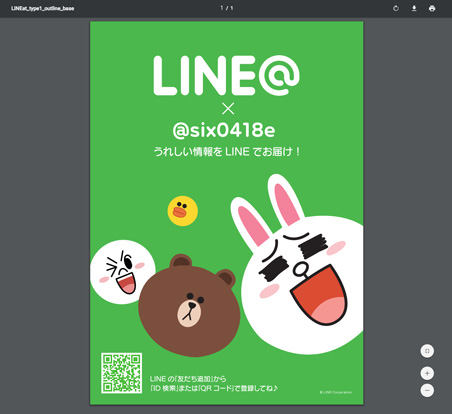The image size is (452, 414).
Task: Click the winking Moon character face
Action: point(123,272)
